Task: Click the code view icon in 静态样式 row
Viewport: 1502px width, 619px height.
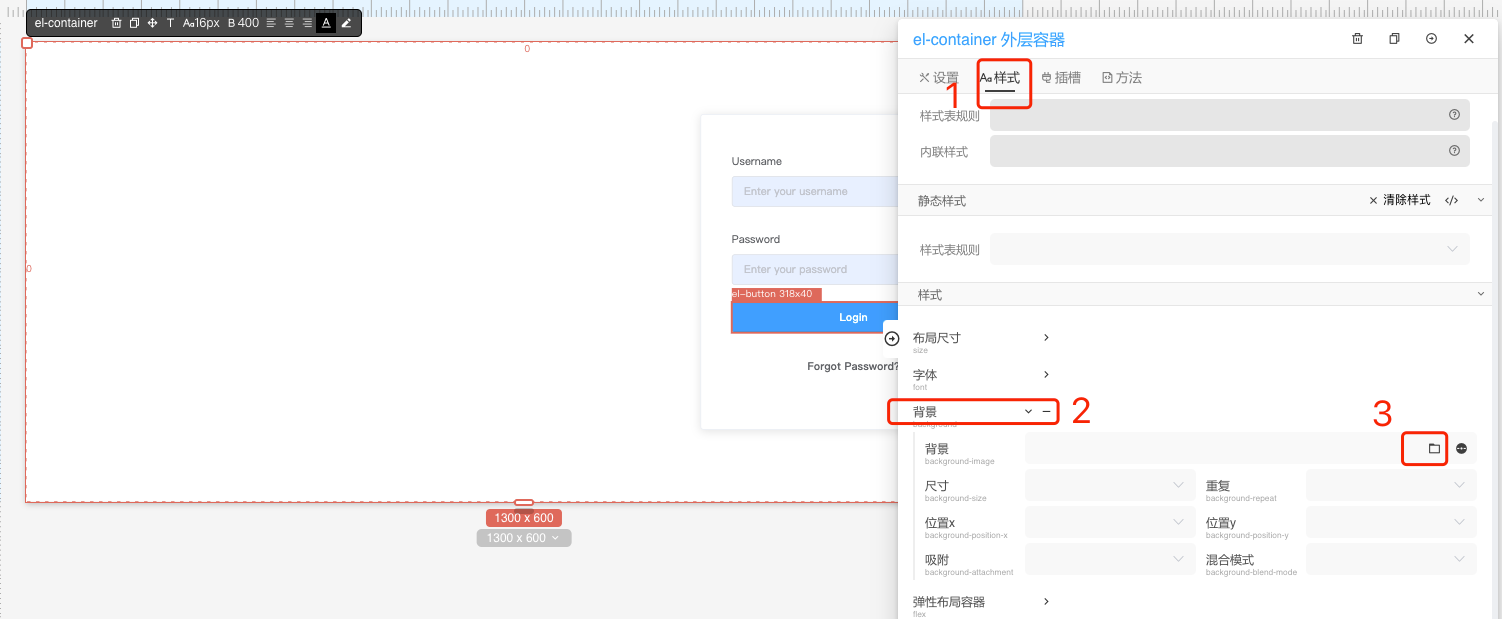Action: [1451, 201]
